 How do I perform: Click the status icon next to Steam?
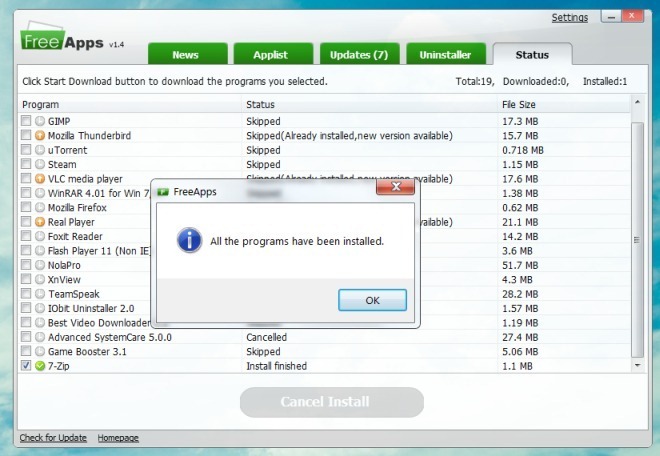(40, 164)
